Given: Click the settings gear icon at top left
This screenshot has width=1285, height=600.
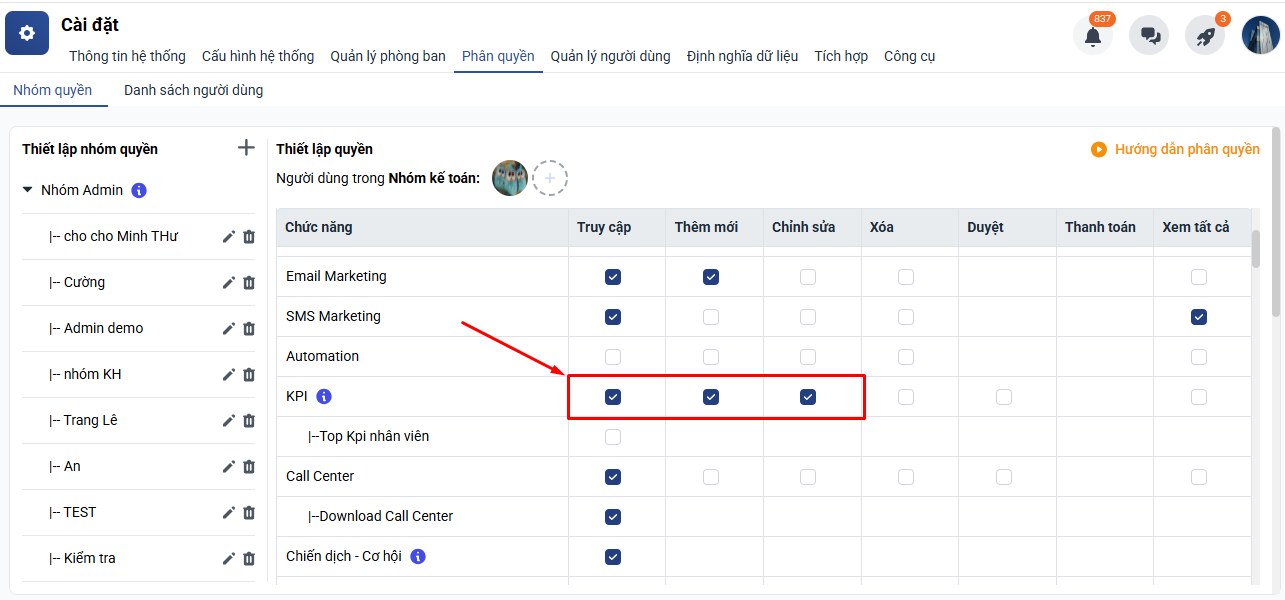Looking at the screenshot, I should pos(27,34).
